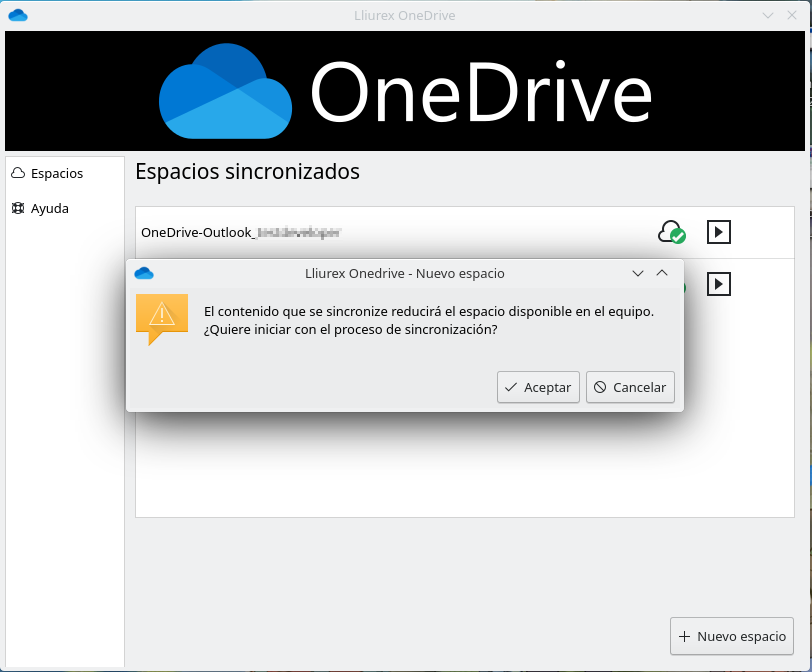Start sync with OneDrive-Outlook play button
Screen dimensions: 812x672
718,232
